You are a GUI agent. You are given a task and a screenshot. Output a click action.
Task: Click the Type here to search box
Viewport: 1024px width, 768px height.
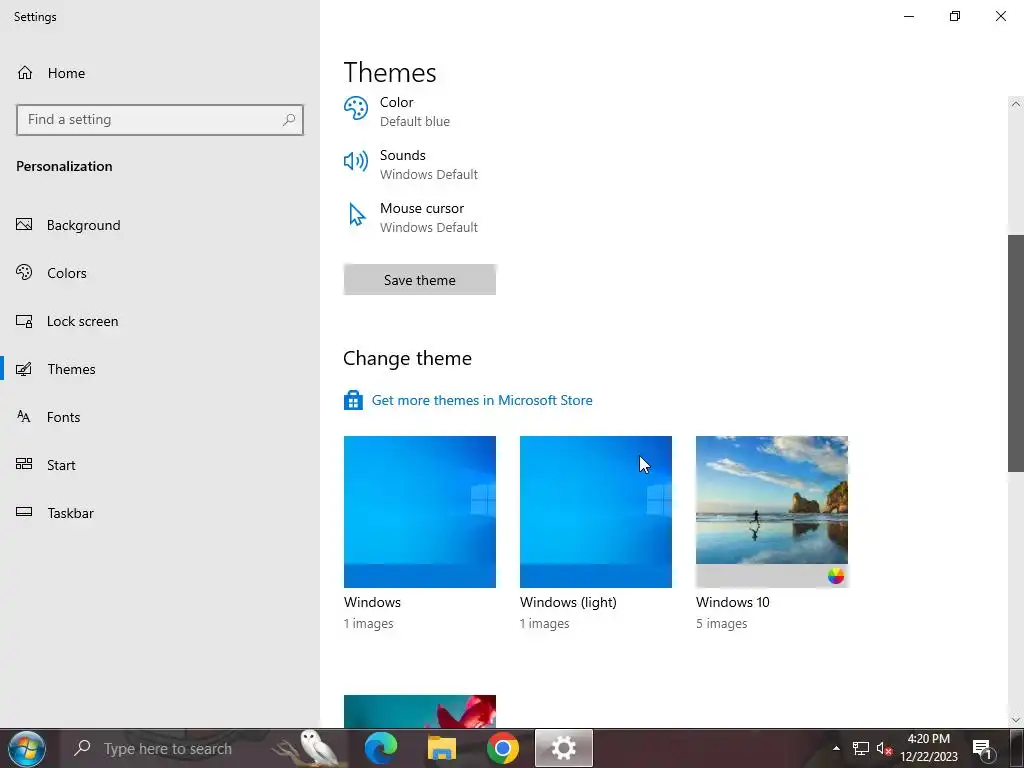pos(167,748)
